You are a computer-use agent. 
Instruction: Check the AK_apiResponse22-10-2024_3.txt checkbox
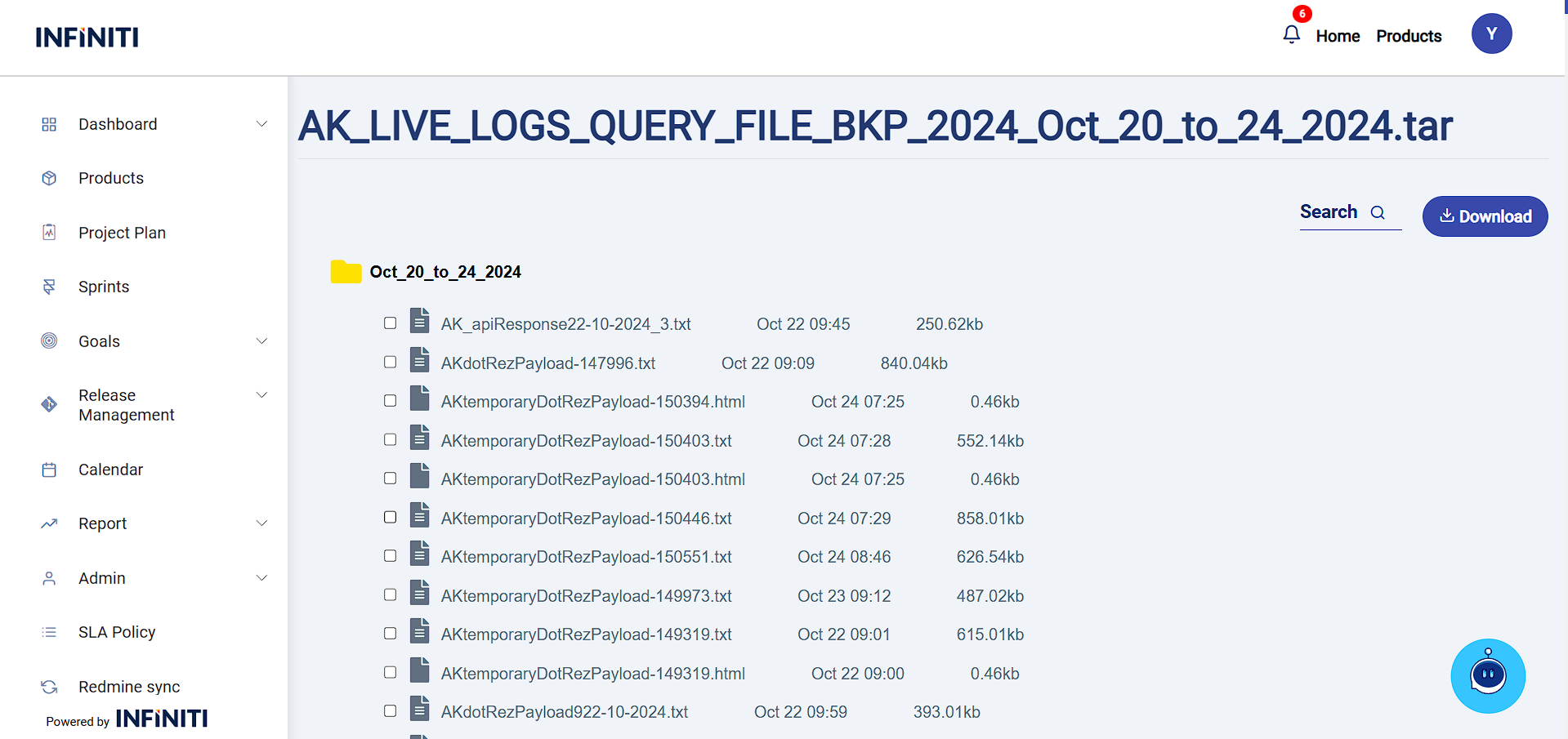(x=391, y=323)
